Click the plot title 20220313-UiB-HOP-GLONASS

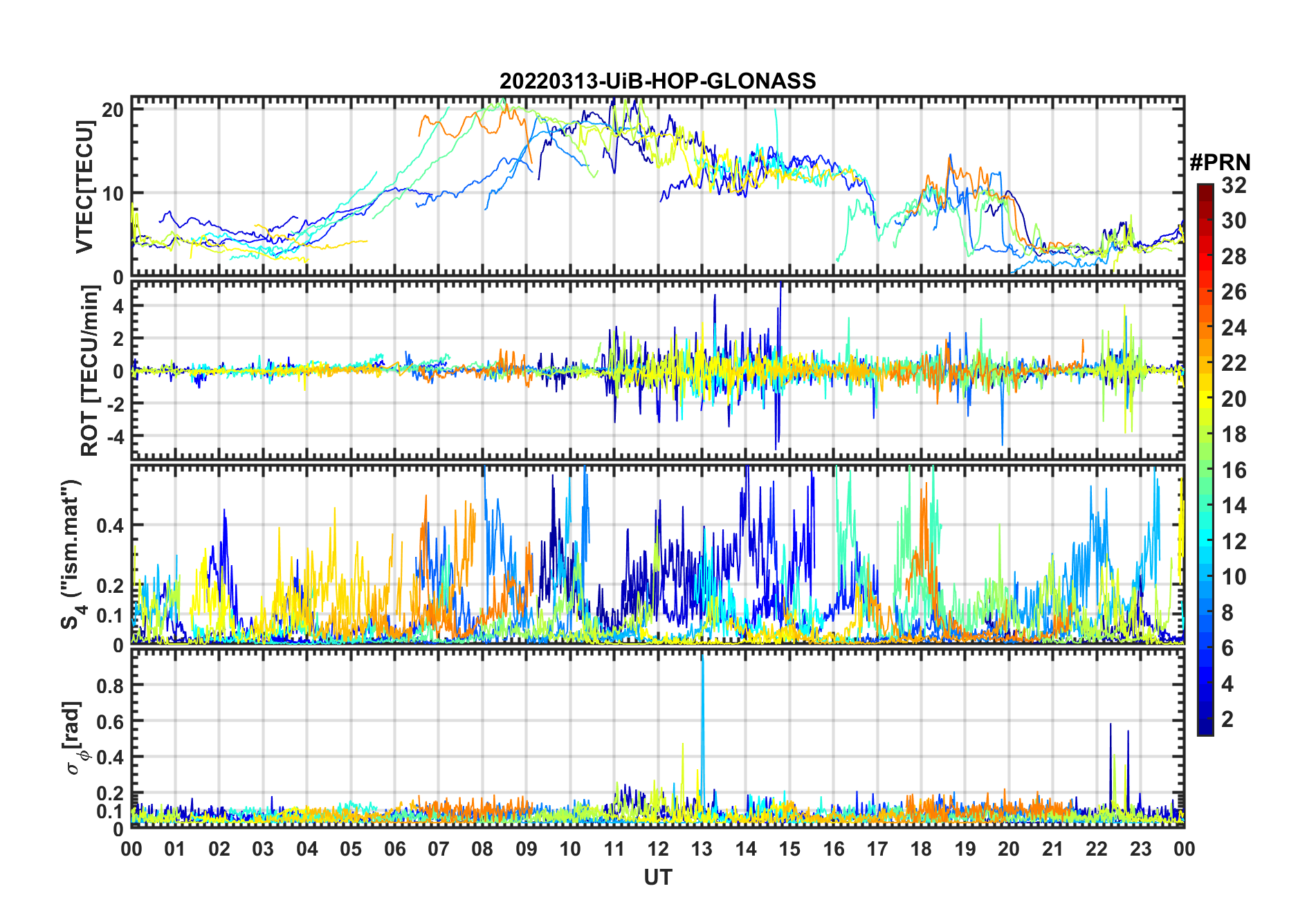pos(657,81)
